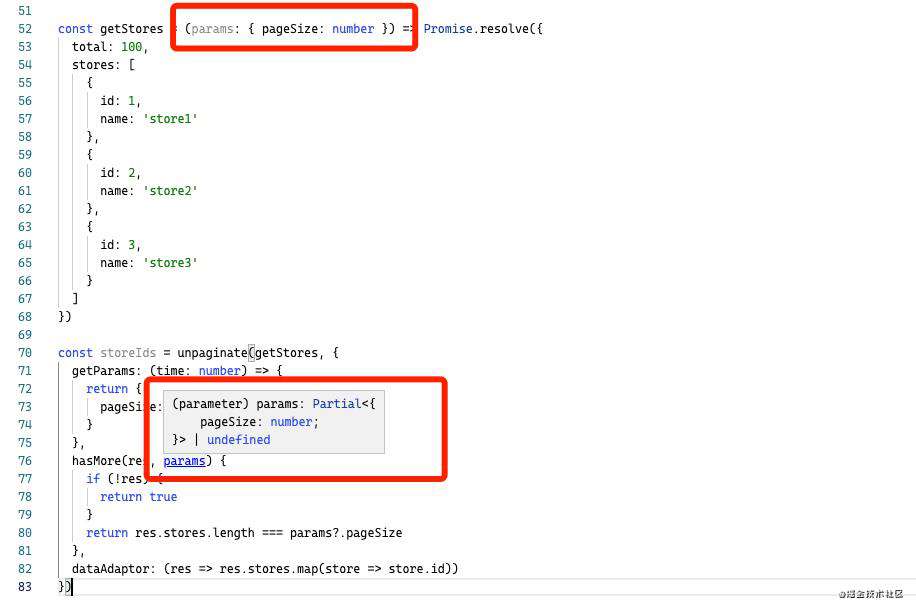The width and height of the screenshot is (916, 610).
Task: Select the 'store3' string literal
Action: coord(171,263)
